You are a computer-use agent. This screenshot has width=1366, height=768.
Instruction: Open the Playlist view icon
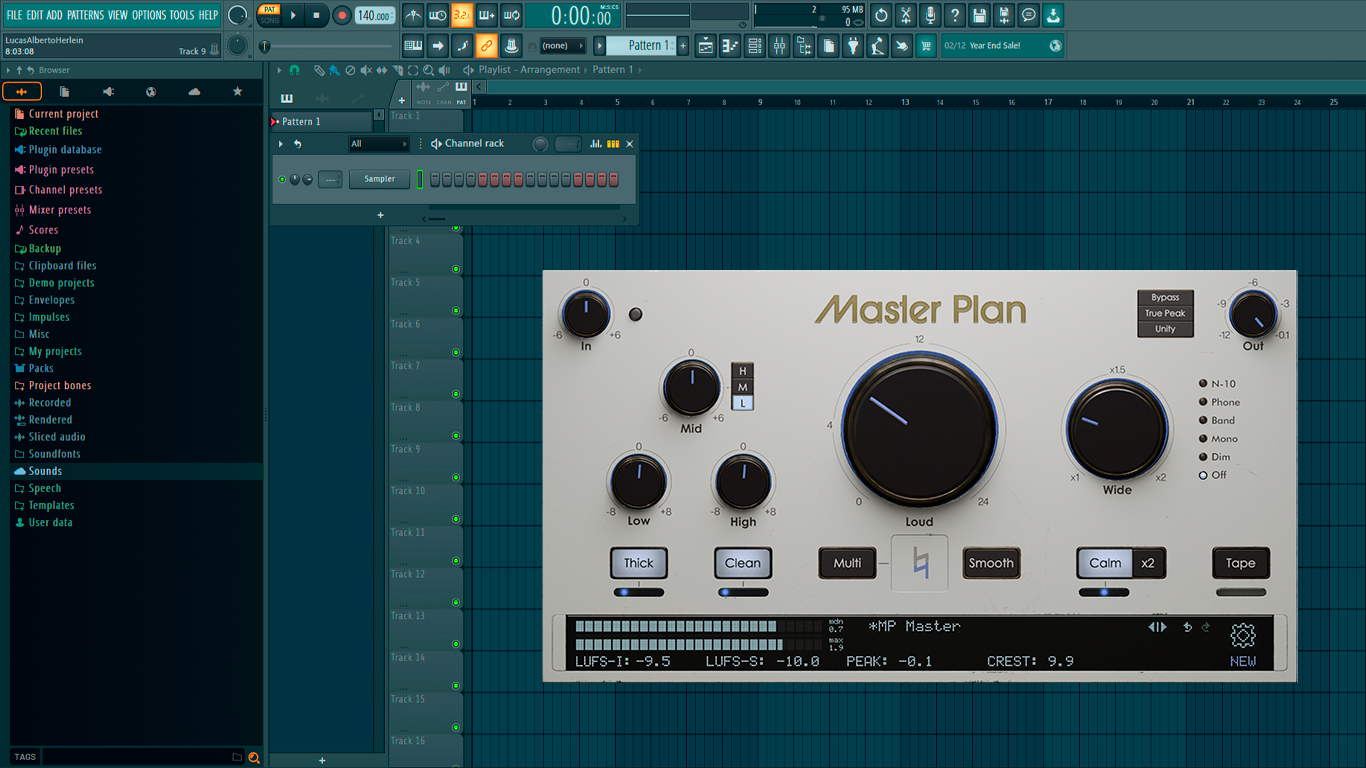[x=706, y=46]
